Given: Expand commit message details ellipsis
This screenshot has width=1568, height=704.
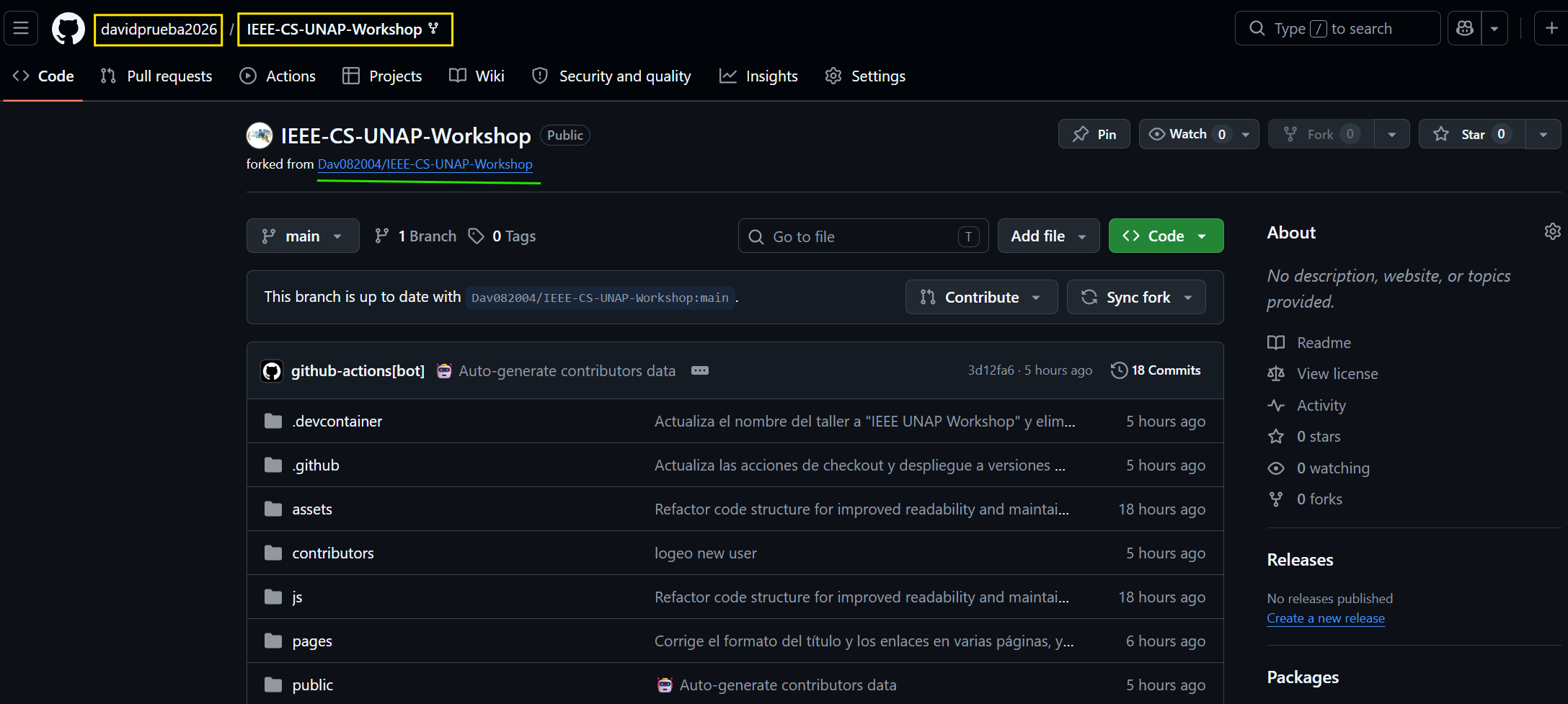Looking at the screenshot, I should [700, 370].
